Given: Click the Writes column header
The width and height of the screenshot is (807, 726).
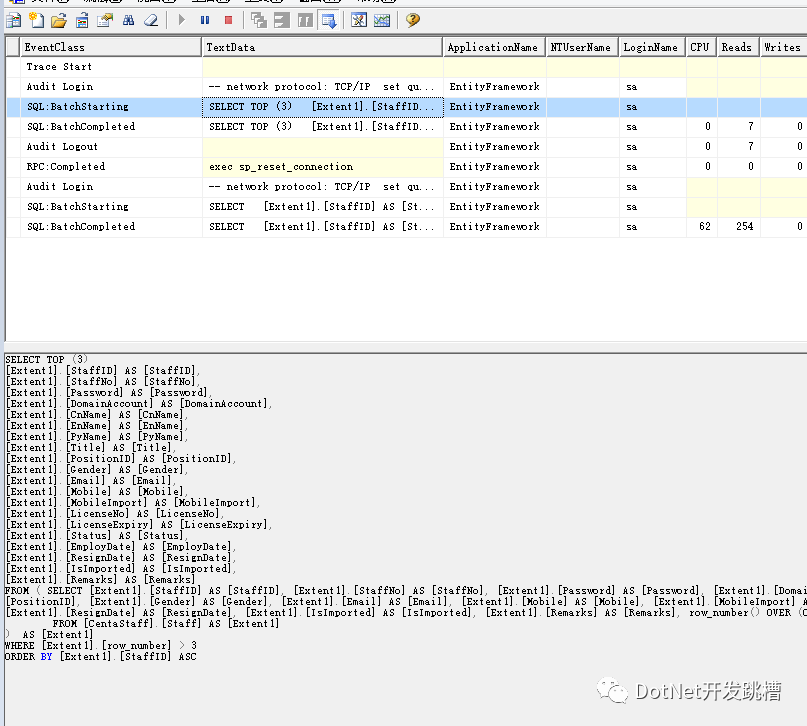Looking at the screenshot, I should pyautogui.click(x=783, y=47).
